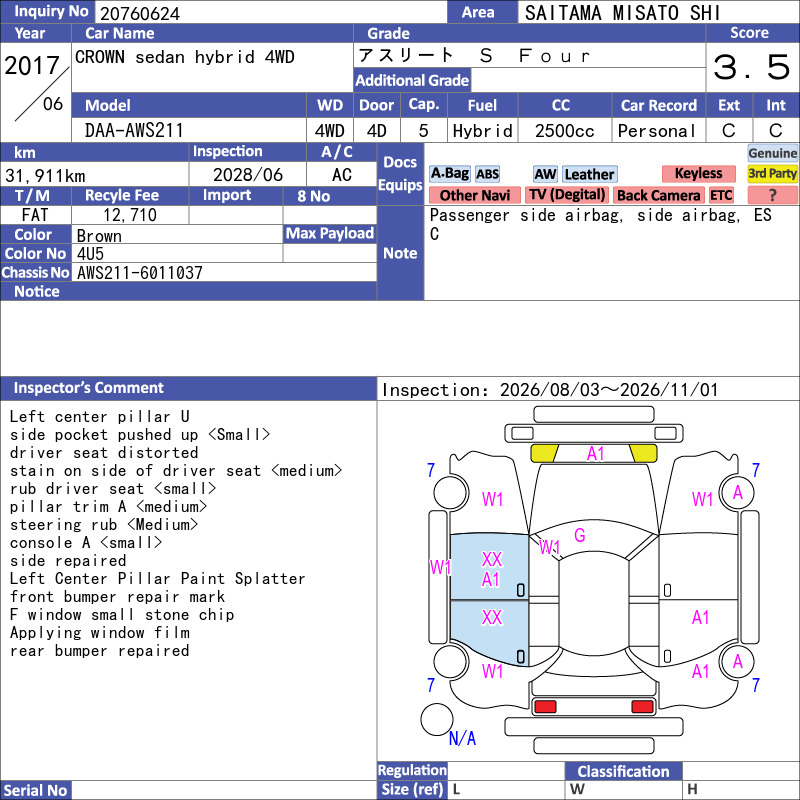Select model code DAA-AWS211
The height and width of the screenshot is (800, 800).
(134, 130)
